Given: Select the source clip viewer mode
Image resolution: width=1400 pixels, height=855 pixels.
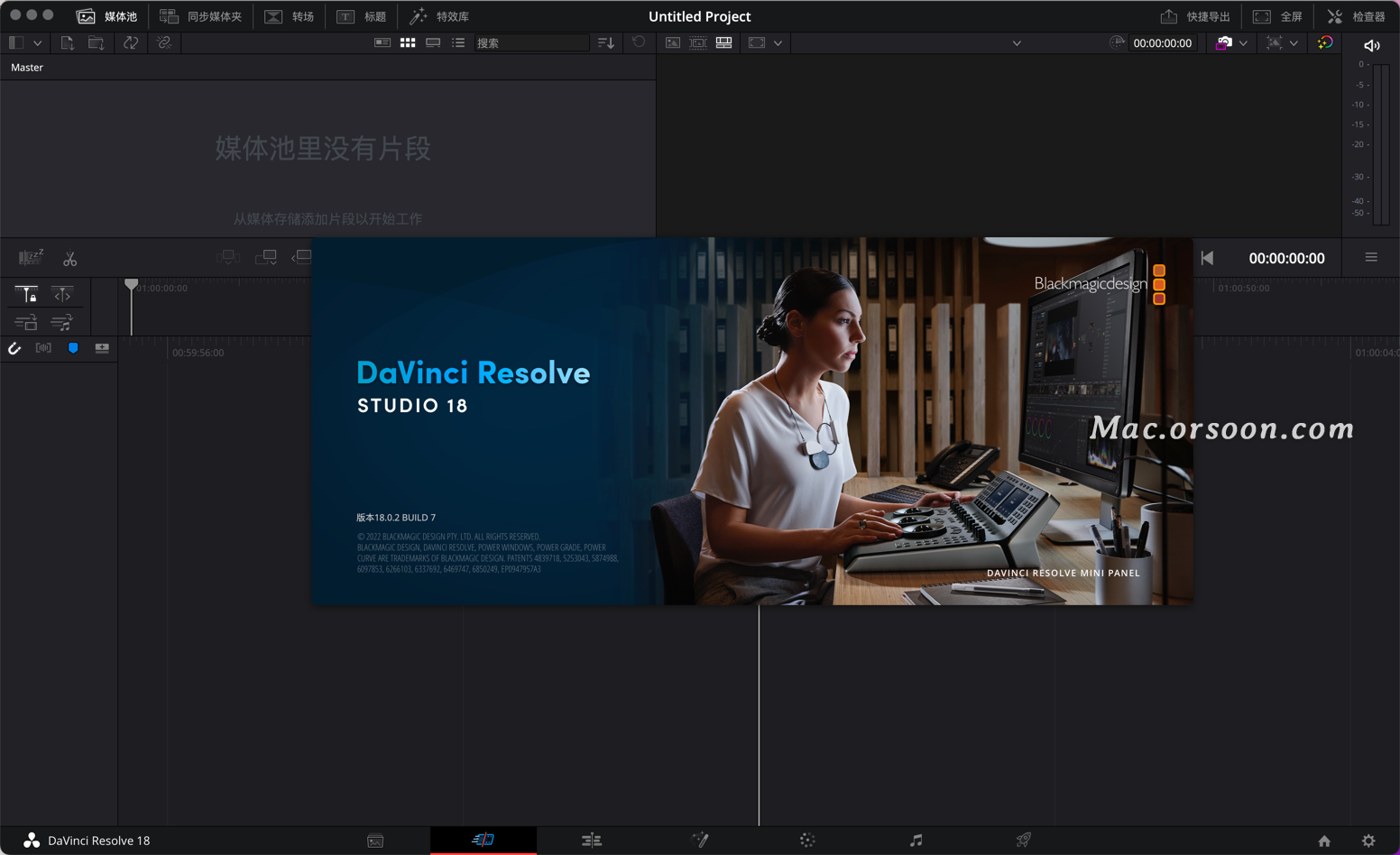Looking at the screenshot, I should [x=673, y=42].
